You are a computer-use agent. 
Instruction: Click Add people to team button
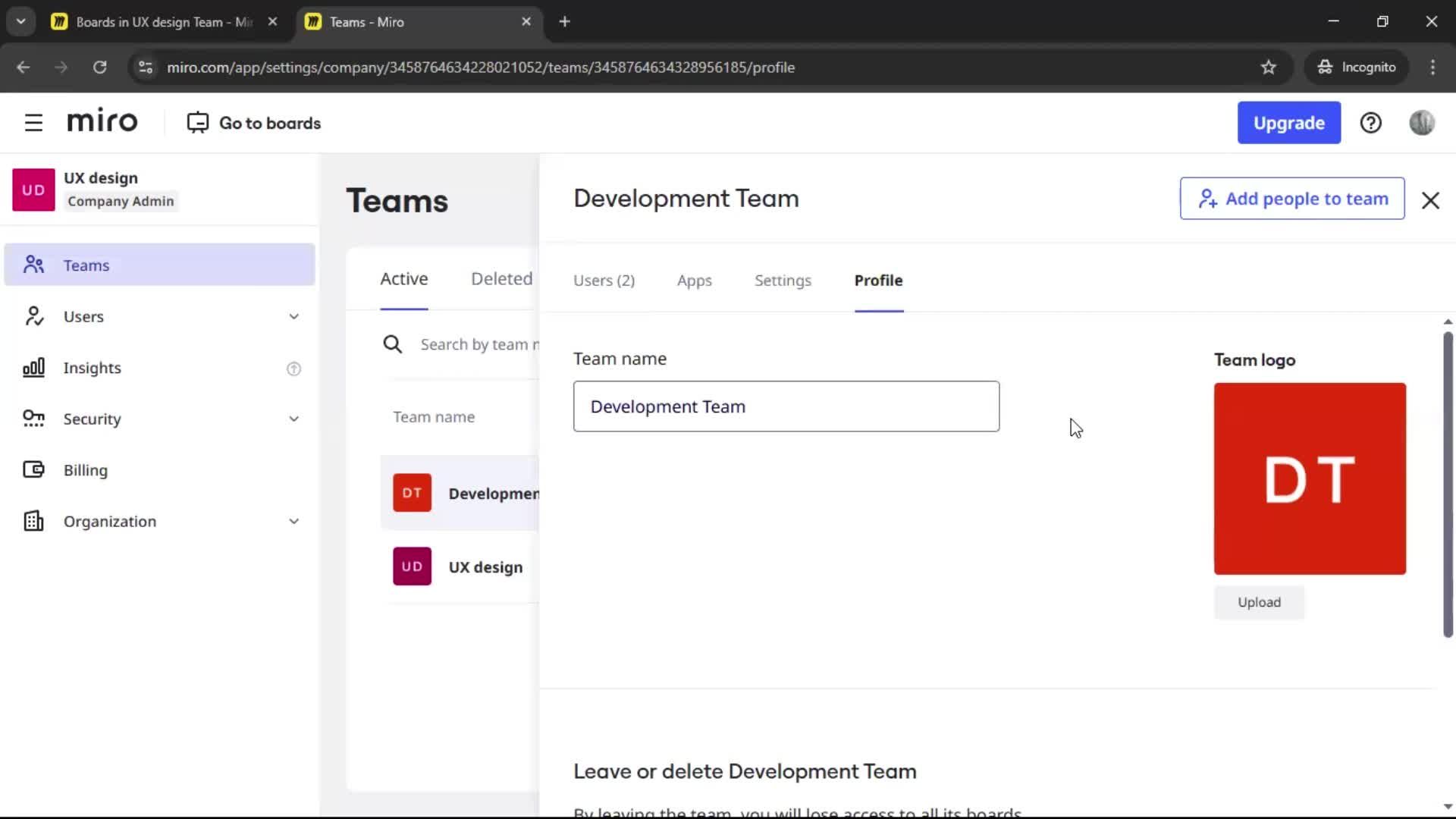(x=1291, y=199)
